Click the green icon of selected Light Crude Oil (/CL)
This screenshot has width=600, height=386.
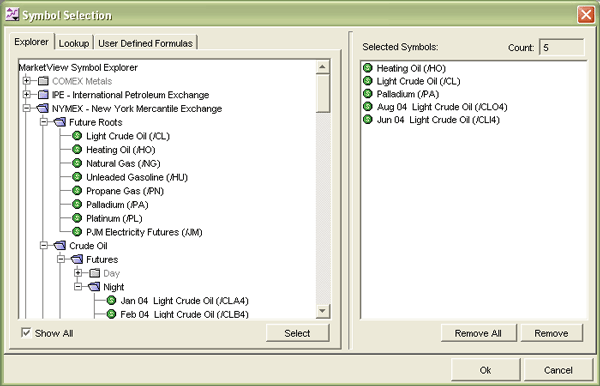[368, 81]
